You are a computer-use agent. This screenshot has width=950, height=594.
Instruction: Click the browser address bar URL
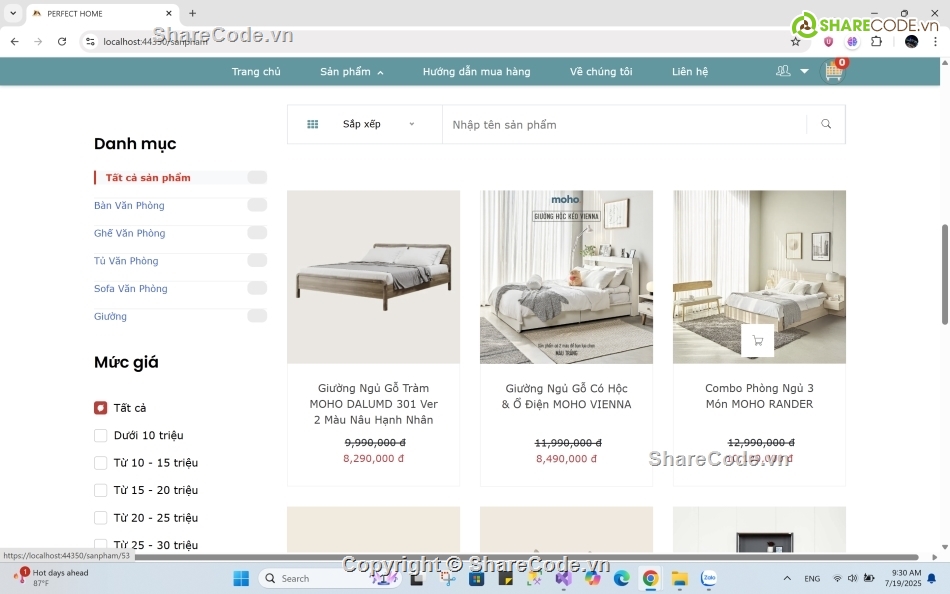[x=155, y=42]
